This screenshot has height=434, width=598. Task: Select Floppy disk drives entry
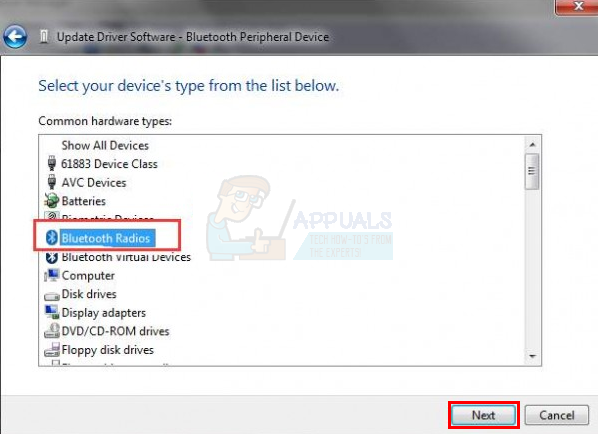(x=108, y=350)
